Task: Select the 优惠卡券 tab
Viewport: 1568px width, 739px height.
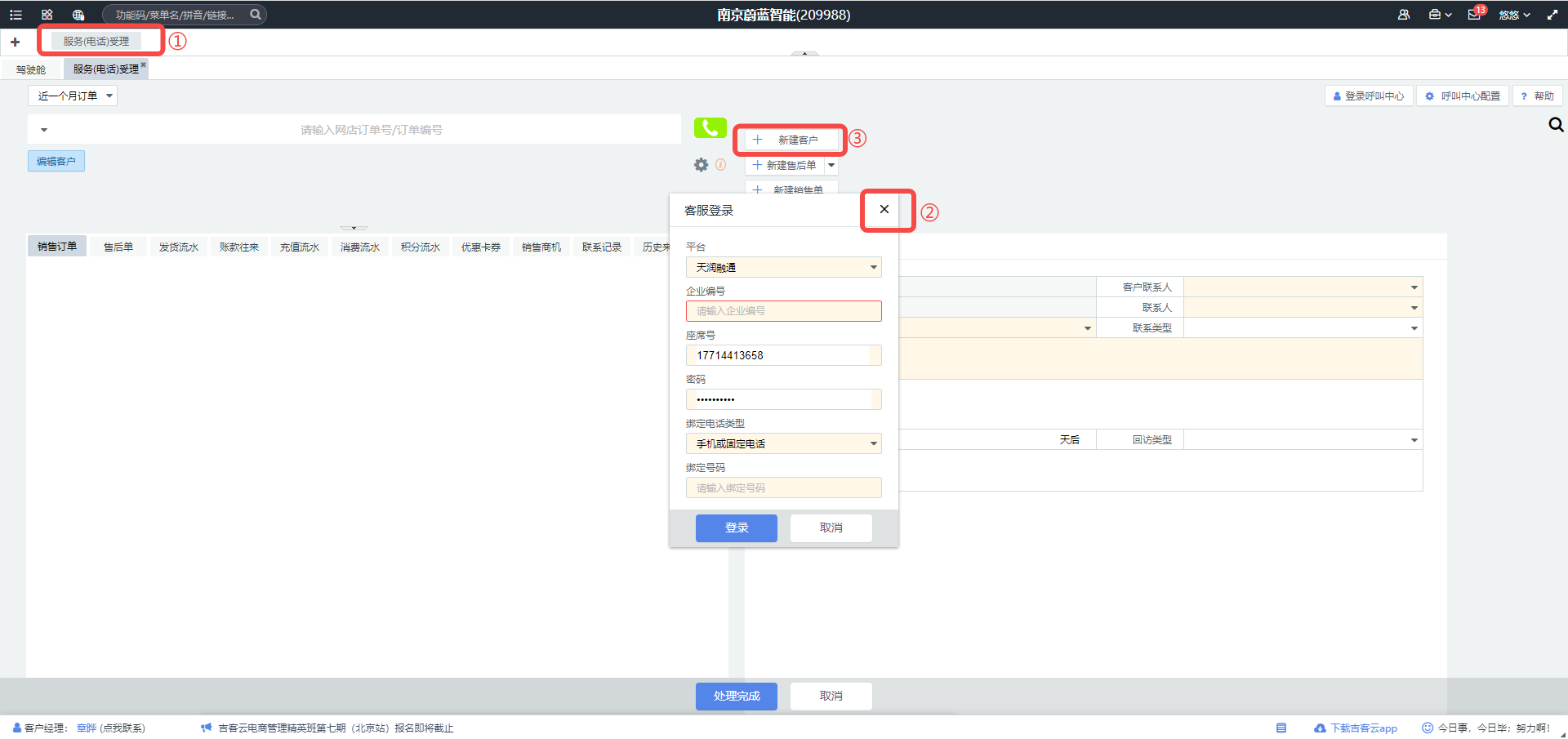Action: (x=480, y=247)
